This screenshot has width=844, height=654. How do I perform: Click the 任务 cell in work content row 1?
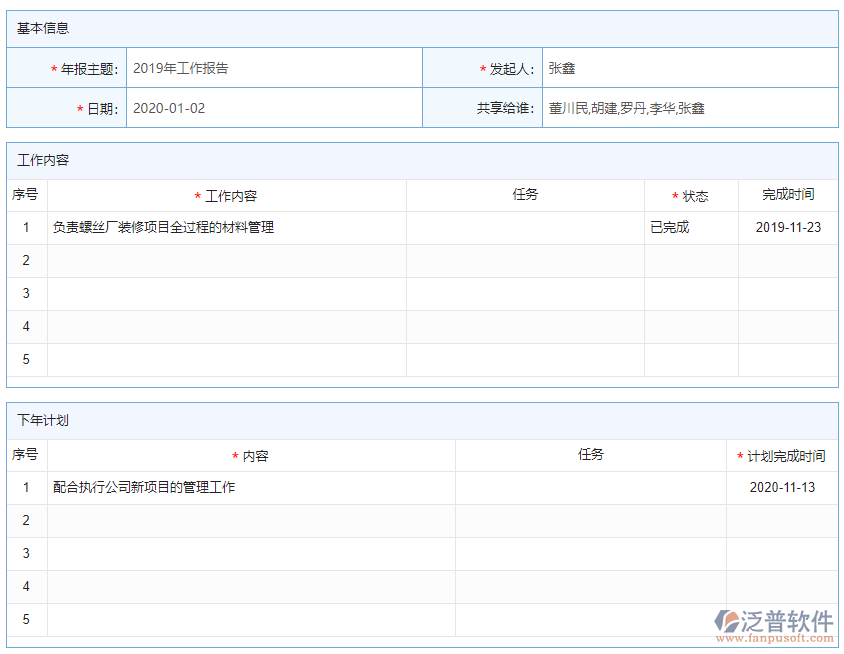coord(525,227)
